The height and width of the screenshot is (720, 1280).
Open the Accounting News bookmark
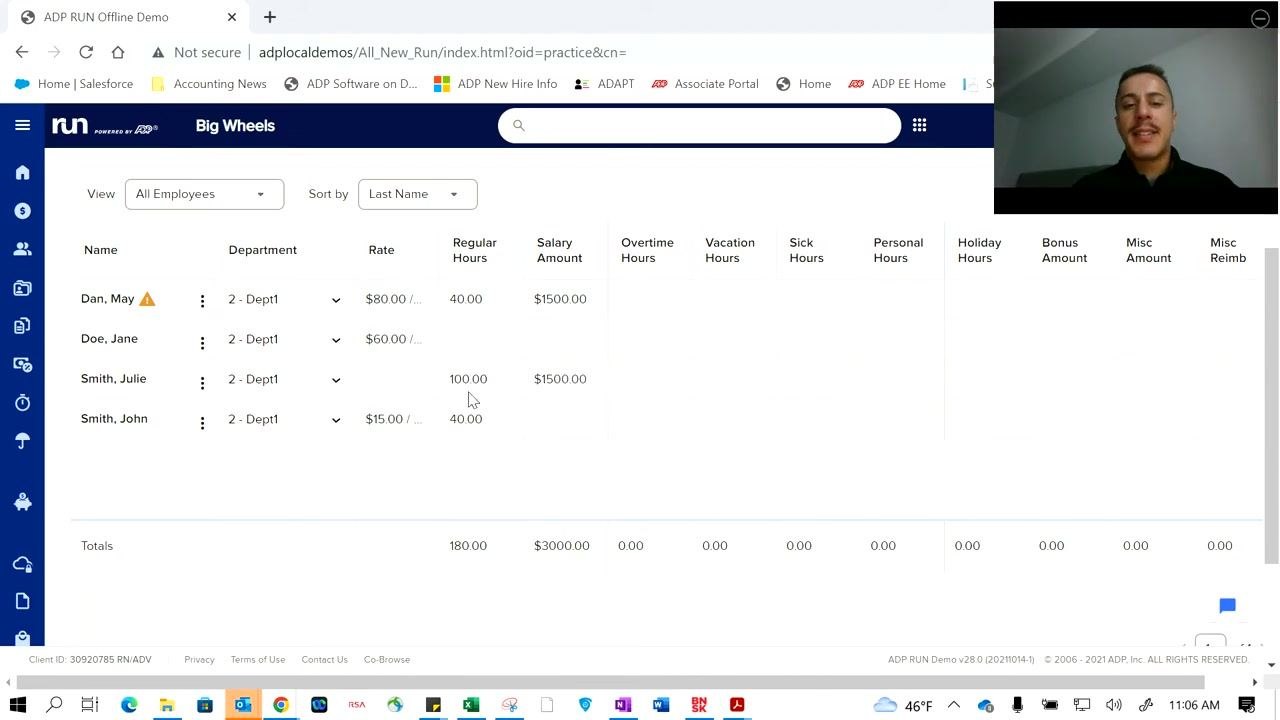tap(209, 84)
